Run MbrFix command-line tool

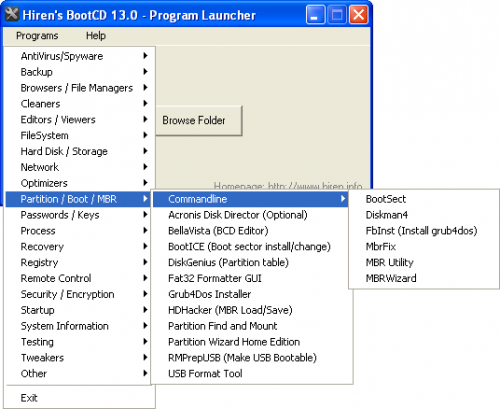[x=424, y=247]
